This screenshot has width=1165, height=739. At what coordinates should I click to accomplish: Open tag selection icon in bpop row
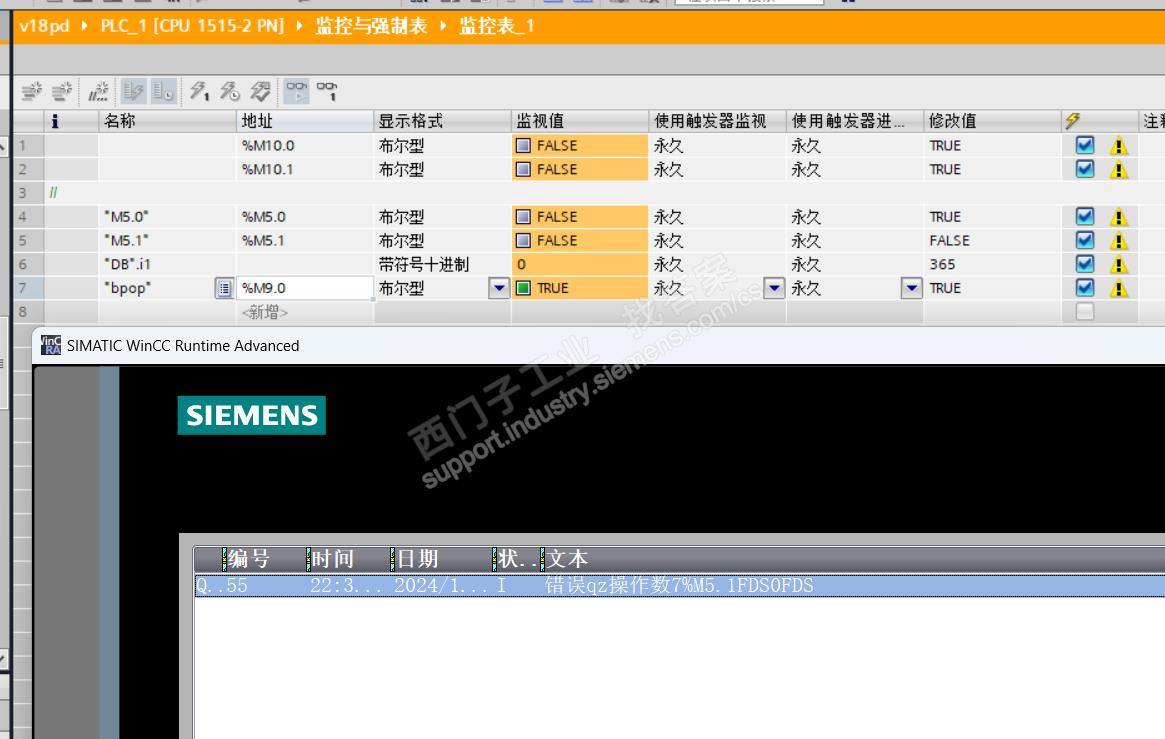[x=224, y=288]
